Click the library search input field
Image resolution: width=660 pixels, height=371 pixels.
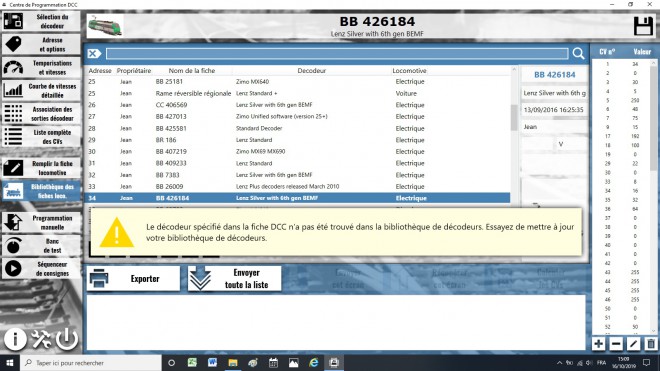(337, 53)
